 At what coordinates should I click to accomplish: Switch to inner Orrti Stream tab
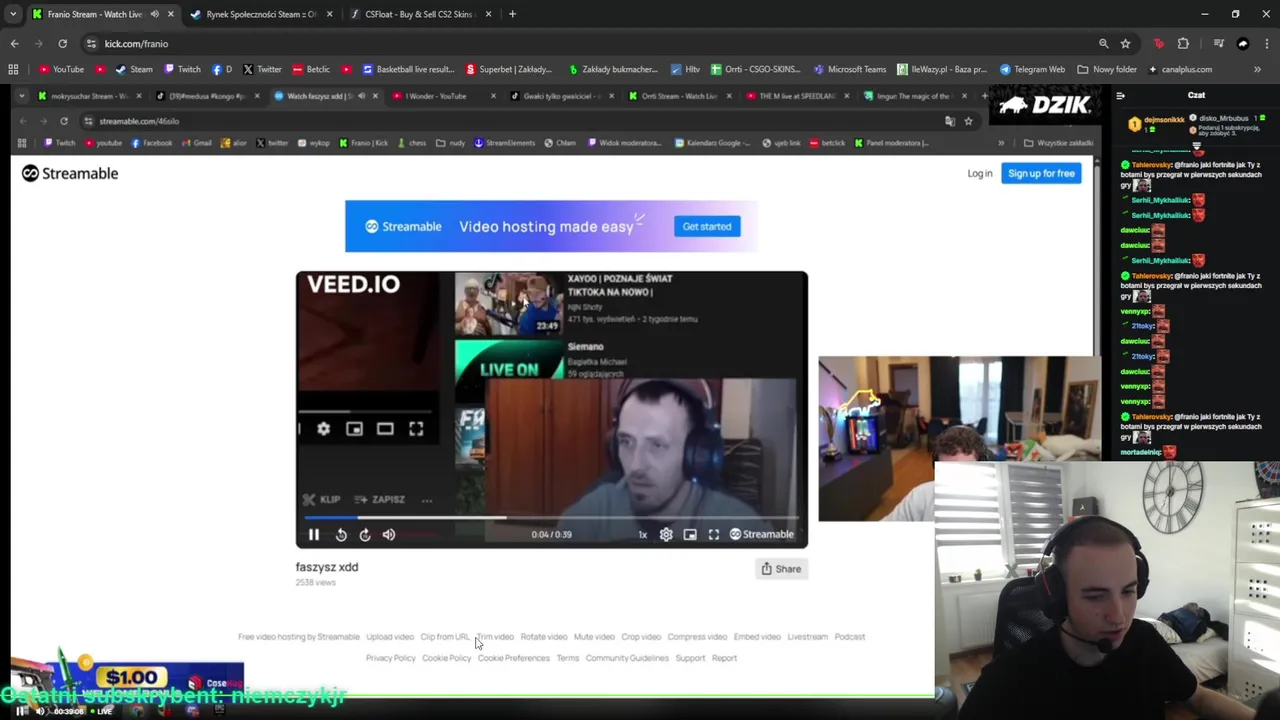(679, 96)
